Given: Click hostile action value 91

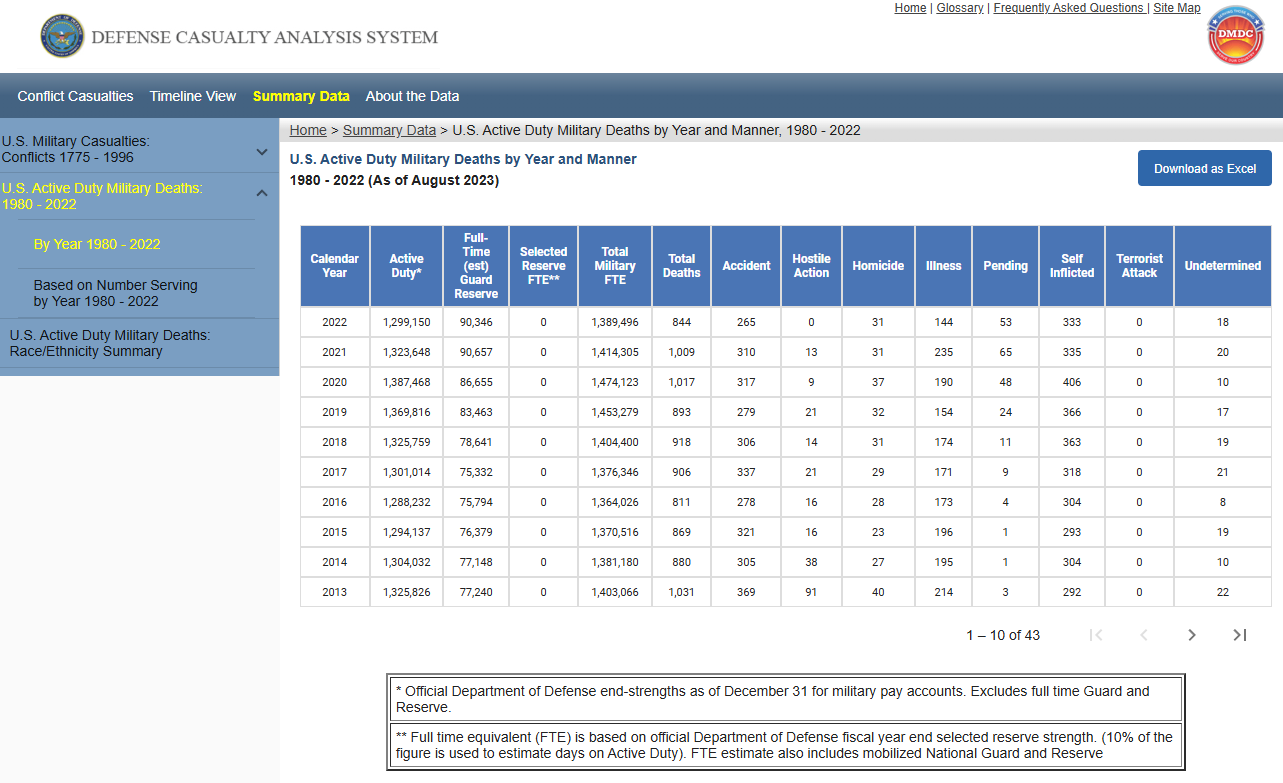Looking at the screenshot, I should 811,592.
